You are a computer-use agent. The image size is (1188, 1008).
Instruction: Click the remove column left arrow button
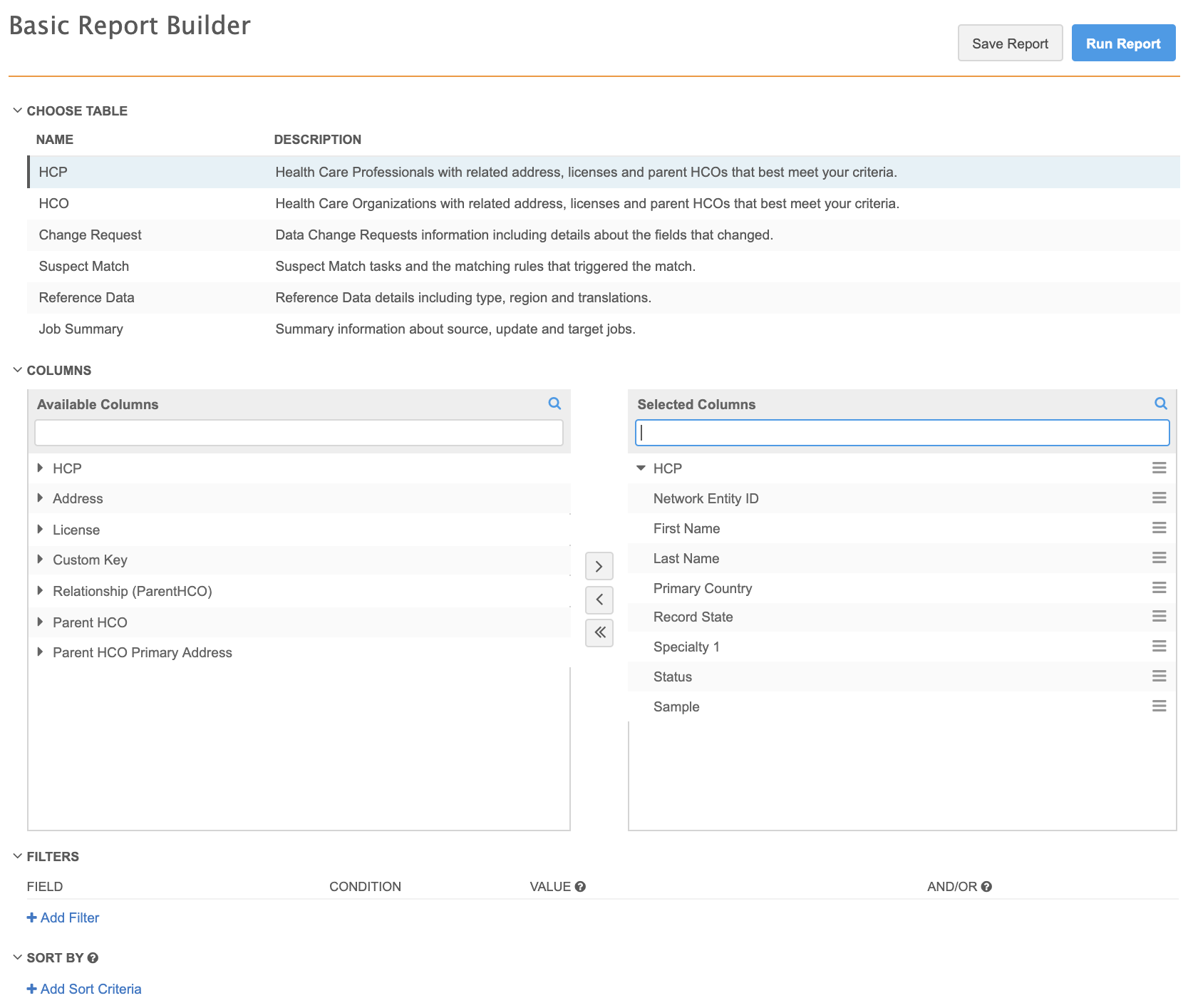[x=599, y=600]
